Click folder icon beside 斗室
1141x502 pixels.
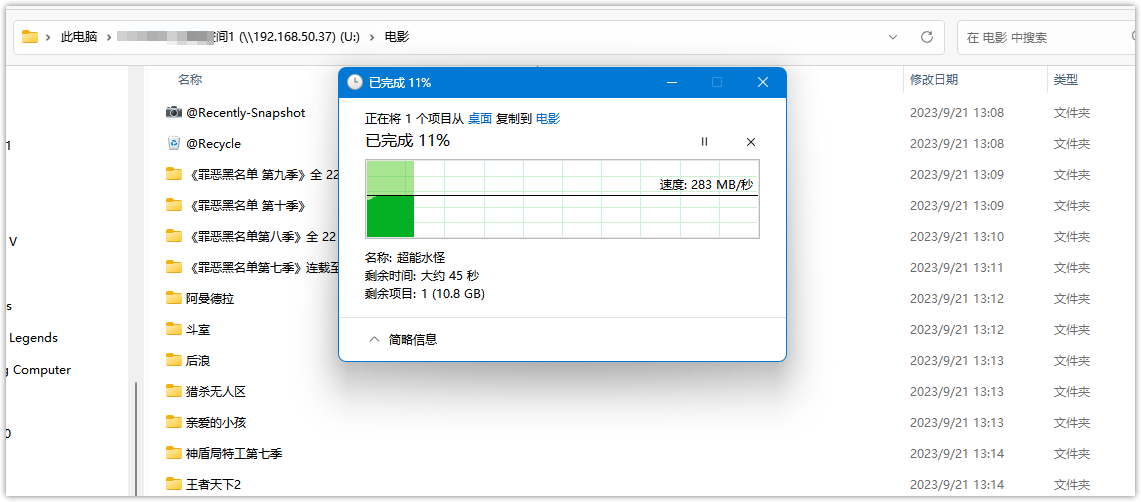pyautogui.click(x=174, y=329)
